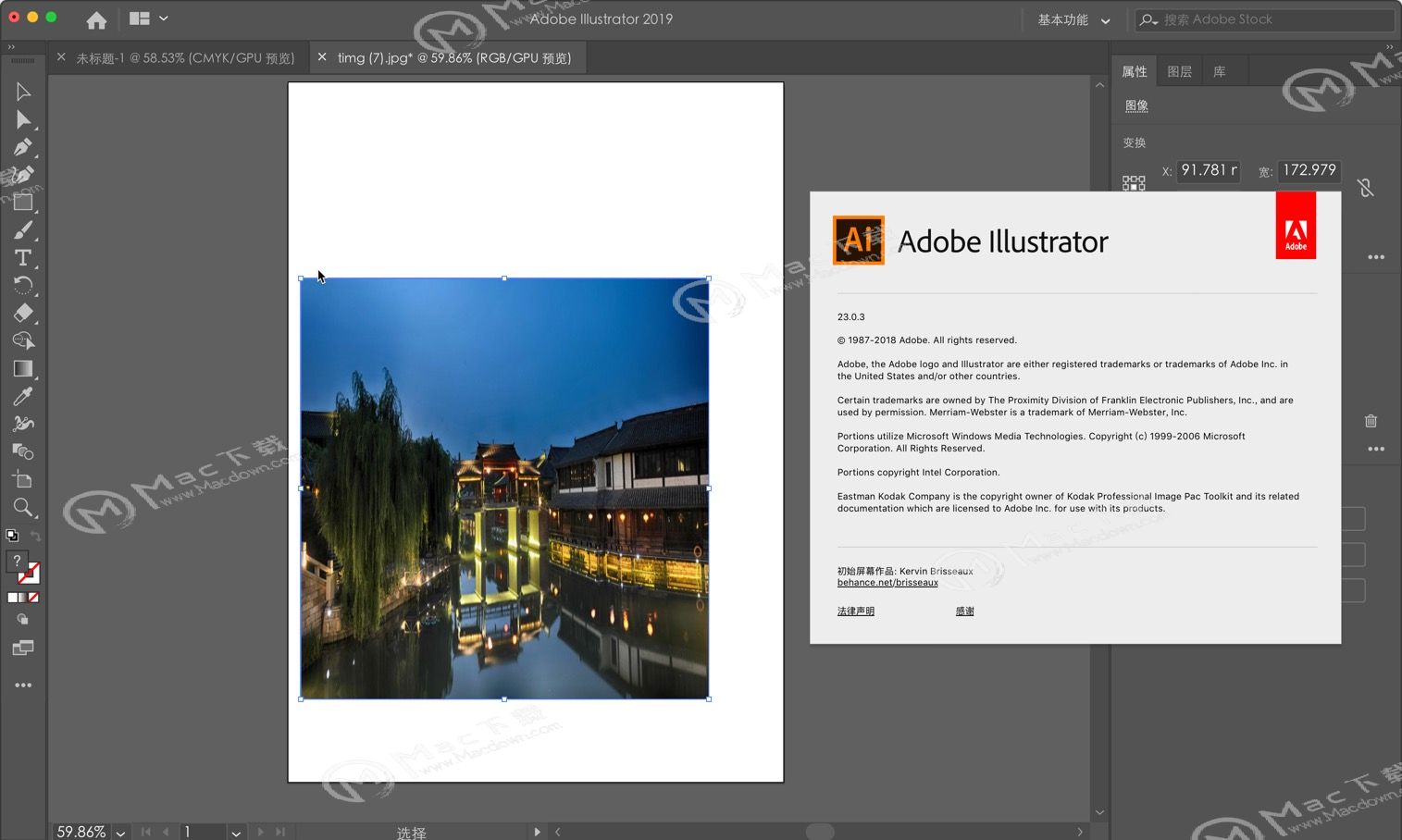This screenshot has height=840, width=1402.
Task: Expand the toolbar to two columns
Action: pyautogui.click(x=11, y=47)
